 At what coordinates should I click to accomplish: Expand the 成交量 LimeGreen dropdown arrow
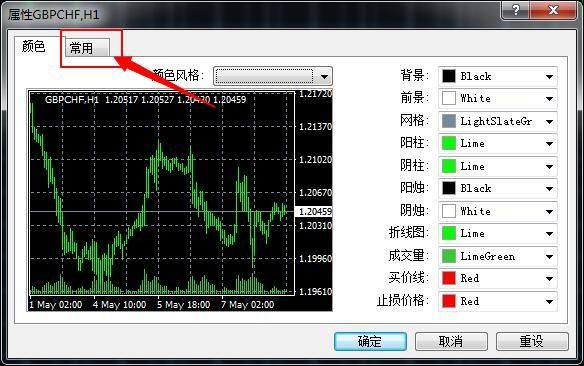click(x=549, y=257)
